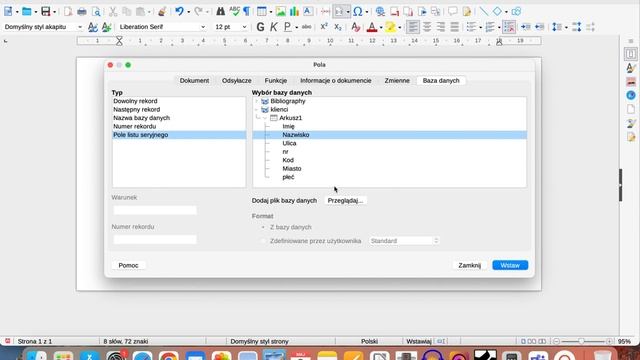The width and height of the screenshot is (640, 360).
Task: Justify the paragraph text
Action: (454, 27)
